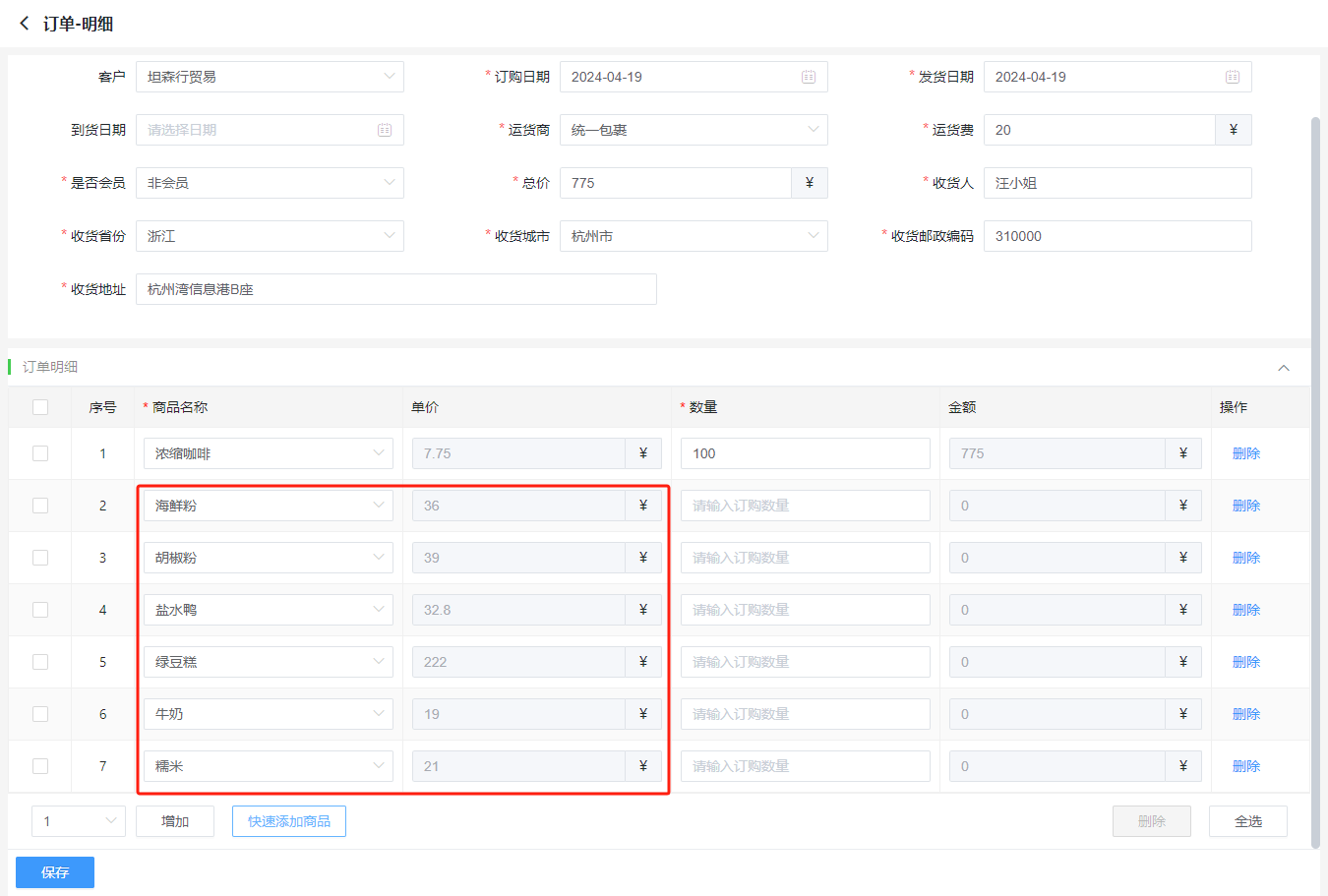Open the 客户 dropdown showing 坦森行贸易
Image resolution: width=1328 pixels, height=896 pixels.
270,77
